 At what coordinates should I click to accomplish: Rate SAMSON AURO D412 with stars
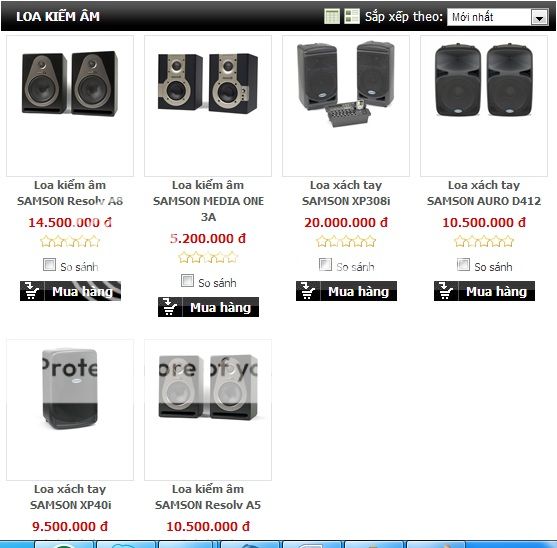click(484, 242)
